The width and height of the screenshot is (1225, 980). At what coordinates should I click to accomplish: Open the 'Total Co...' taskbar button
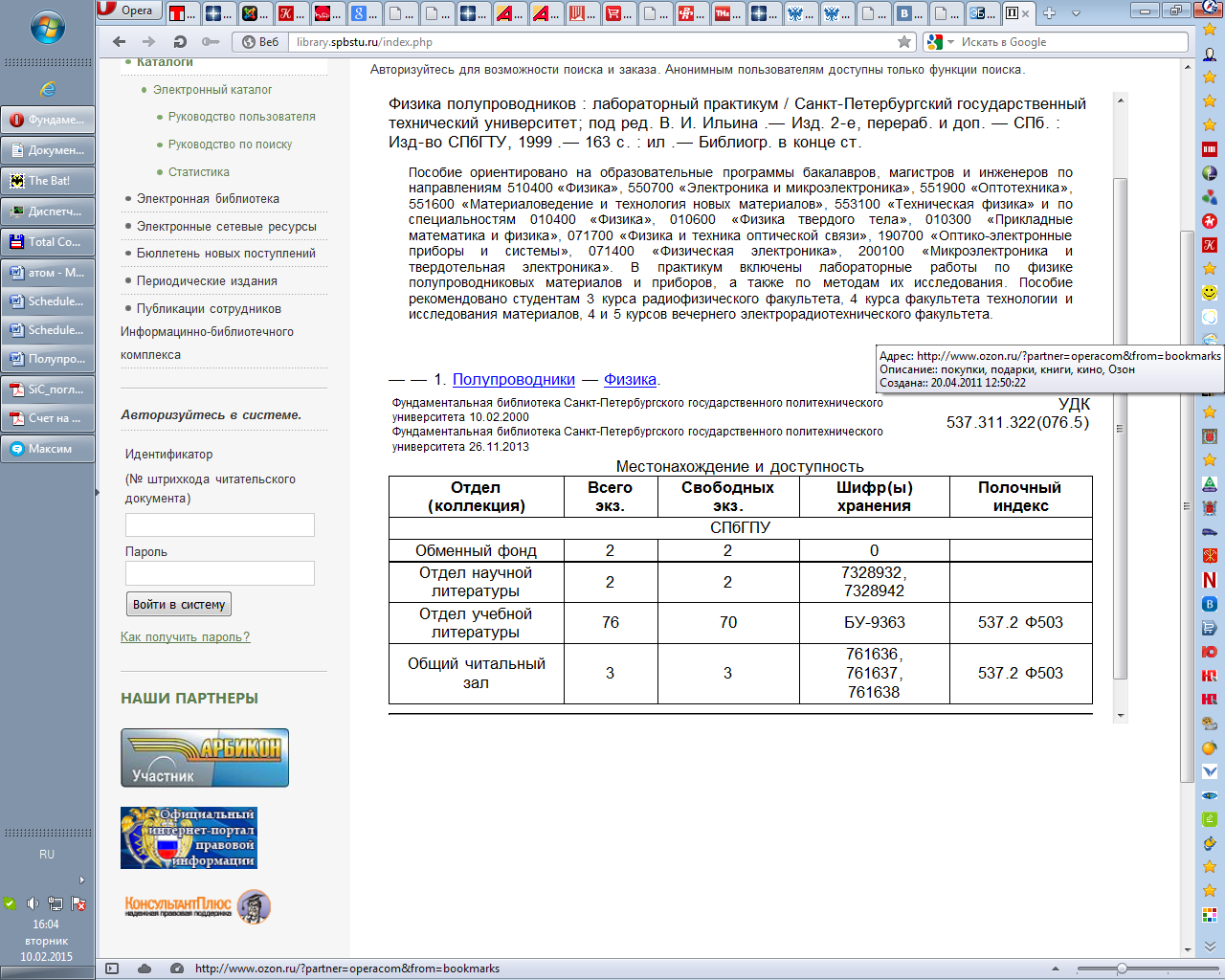coord(48,241)
